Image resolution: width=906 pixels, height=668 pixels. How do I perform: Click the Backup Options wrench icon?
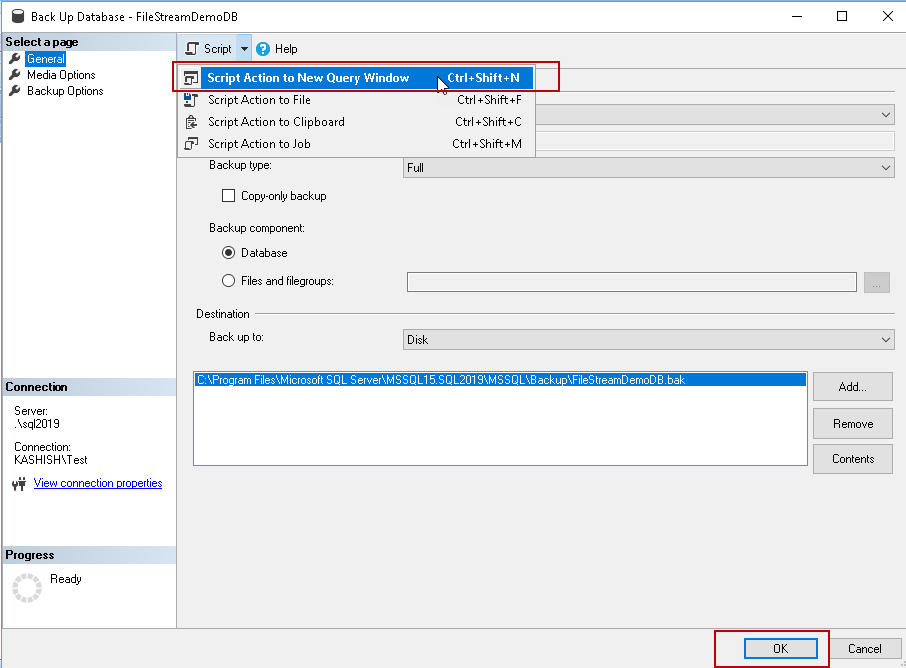point(15,91)
